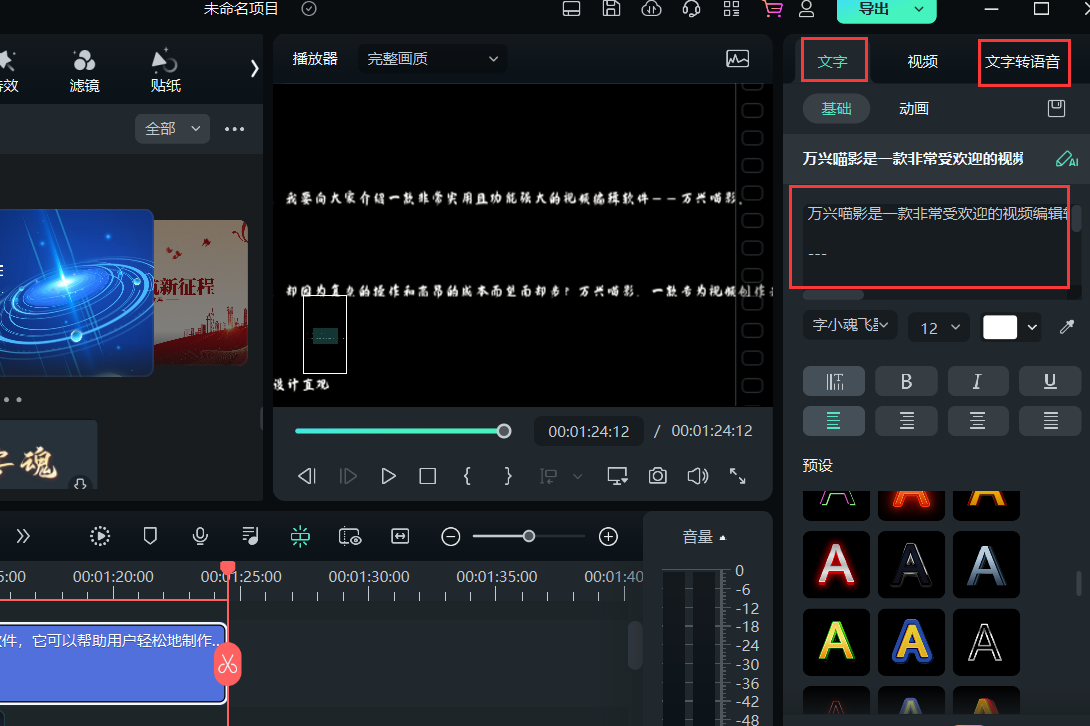Toggle italic text formatting

(x=977, y=381)
